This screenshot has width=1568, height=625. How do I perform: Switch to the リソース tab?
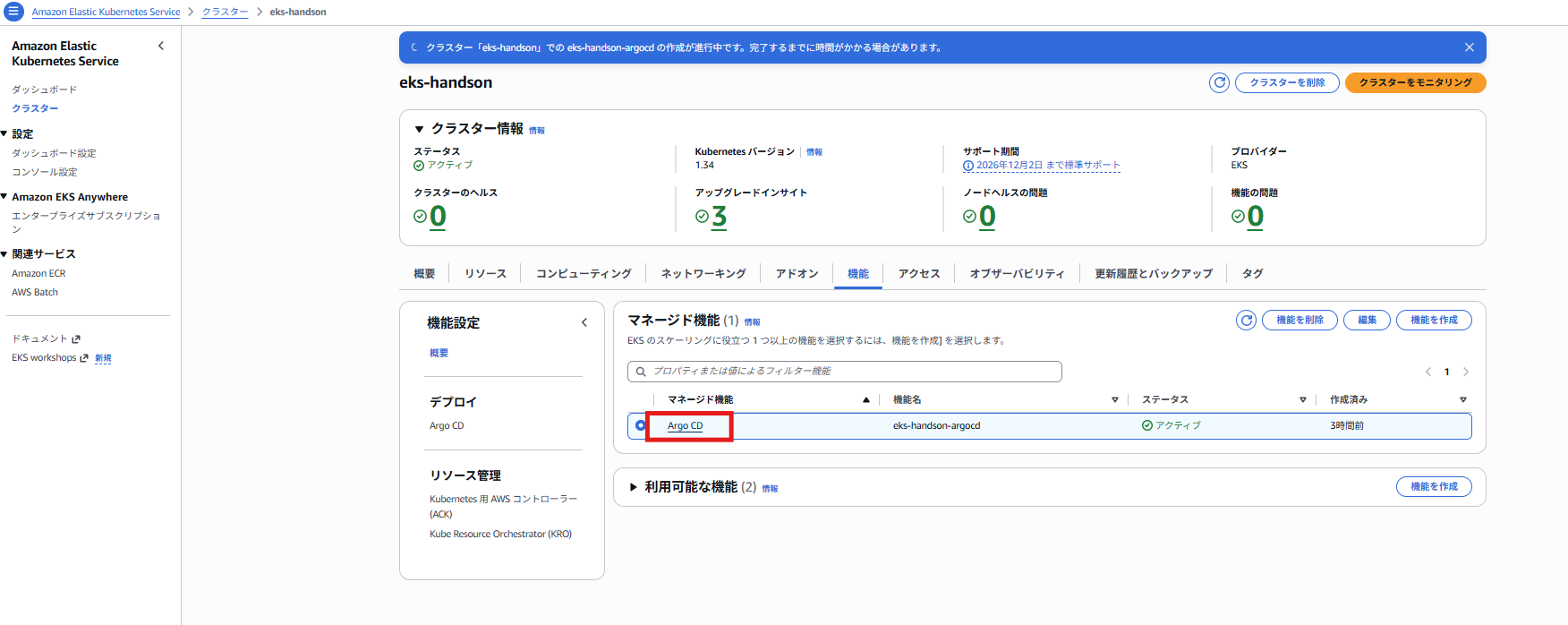point(485,273)
